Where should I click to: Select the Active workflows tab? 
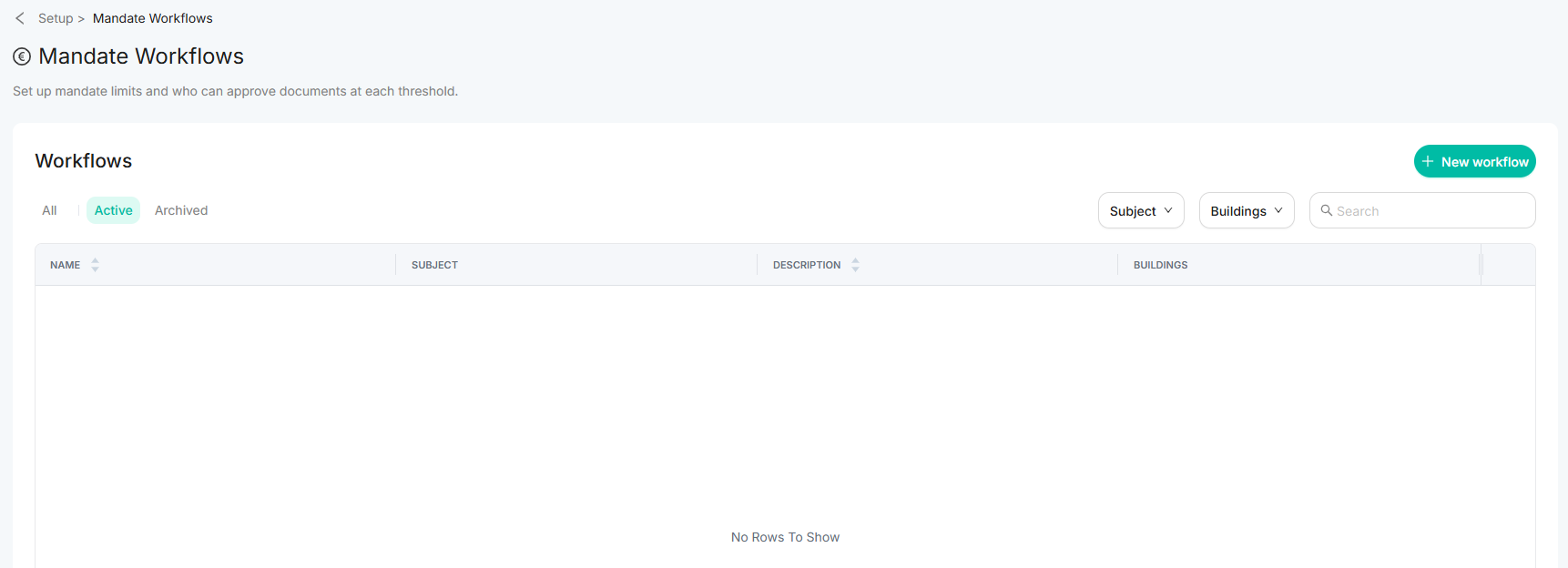point(114,210)
